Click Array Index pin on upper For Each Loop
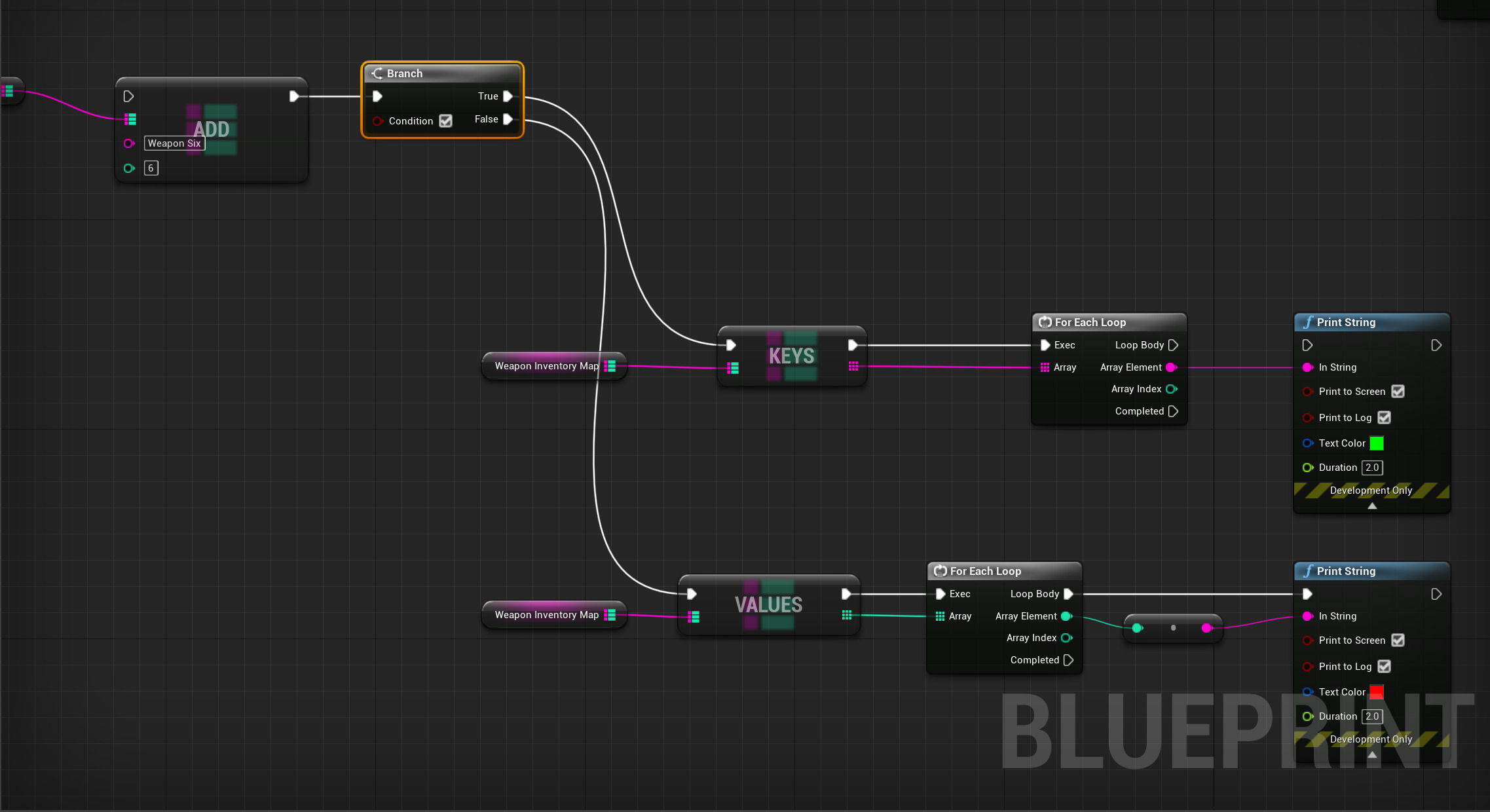 coord(1171,389)
